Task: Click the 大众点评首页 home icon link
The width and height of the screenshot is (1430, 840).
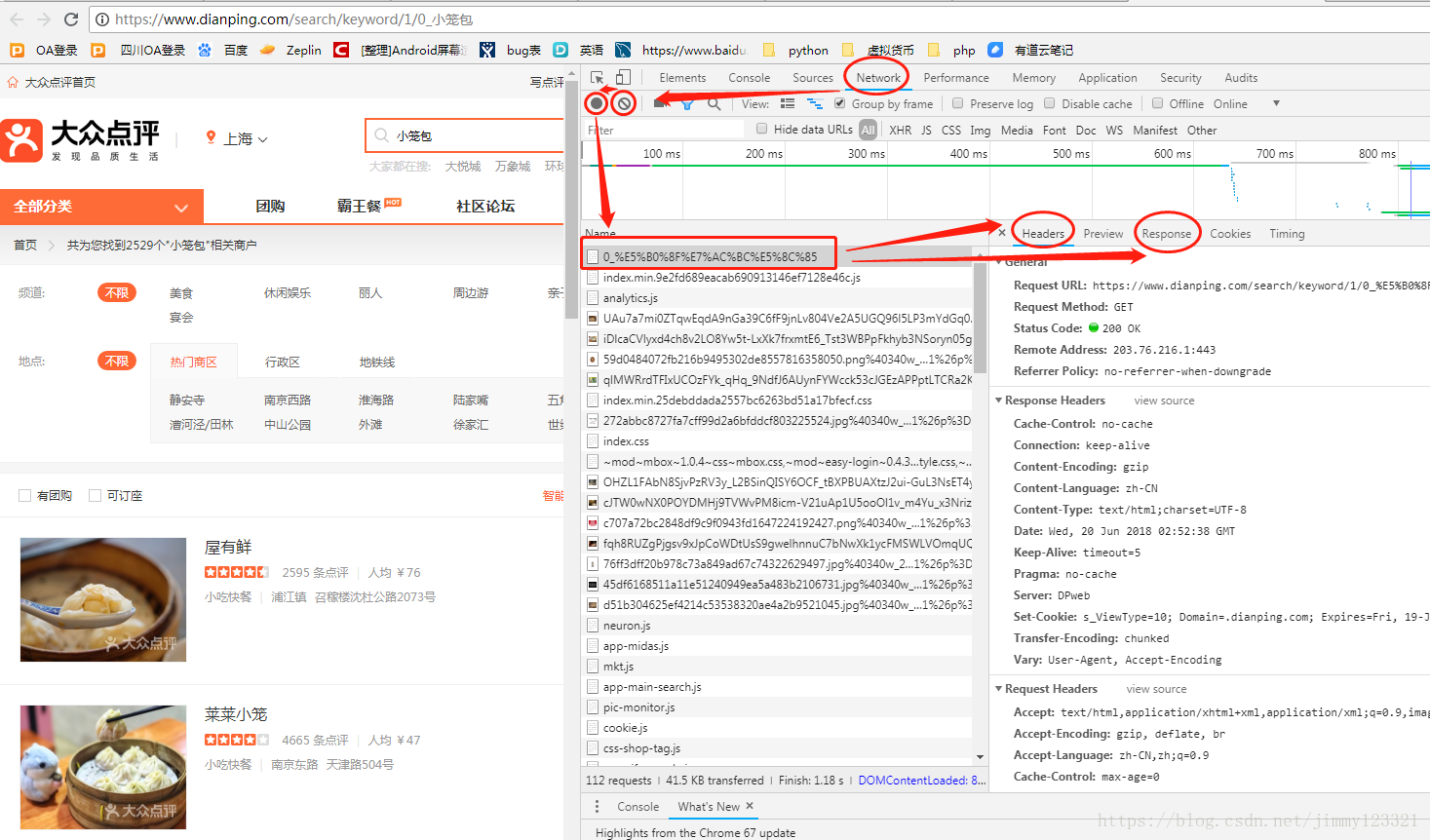Action: (13, 83)
